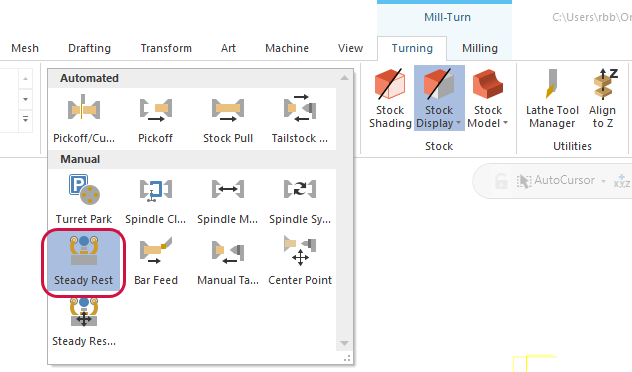Expand the Stock Model dropdown arrow
Viewport: 632px width, 372px height.
(x=505, y=123)
